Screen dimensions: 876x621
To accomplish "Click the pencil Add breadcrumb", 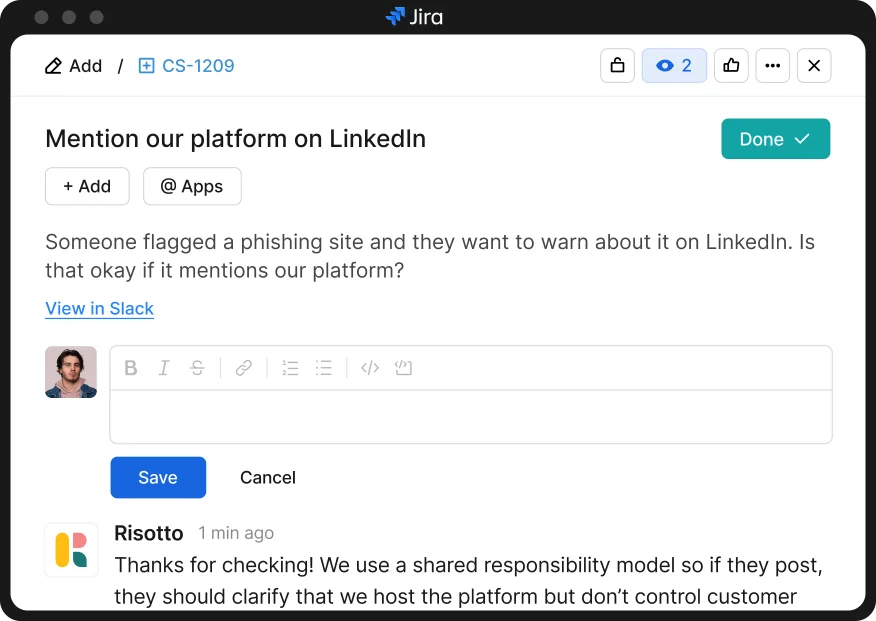I will [x=73, y=66].
